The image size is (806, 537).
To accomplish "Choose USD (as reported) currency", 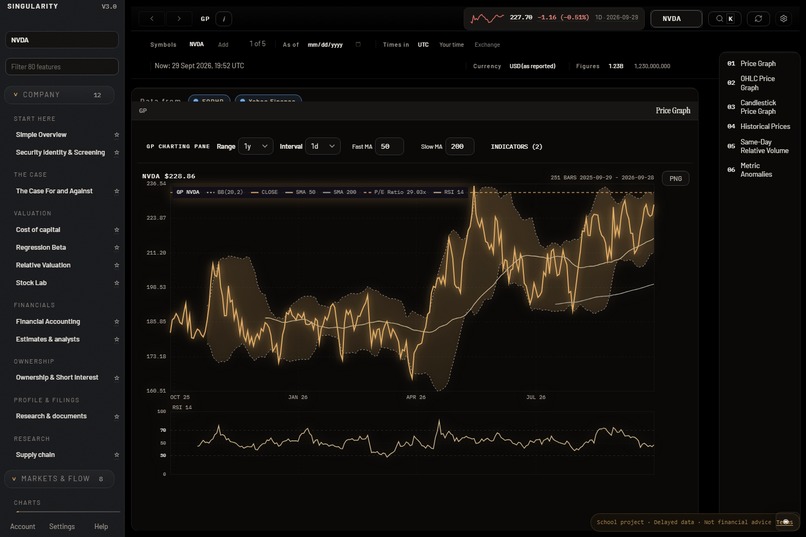I will coord(533,66).
